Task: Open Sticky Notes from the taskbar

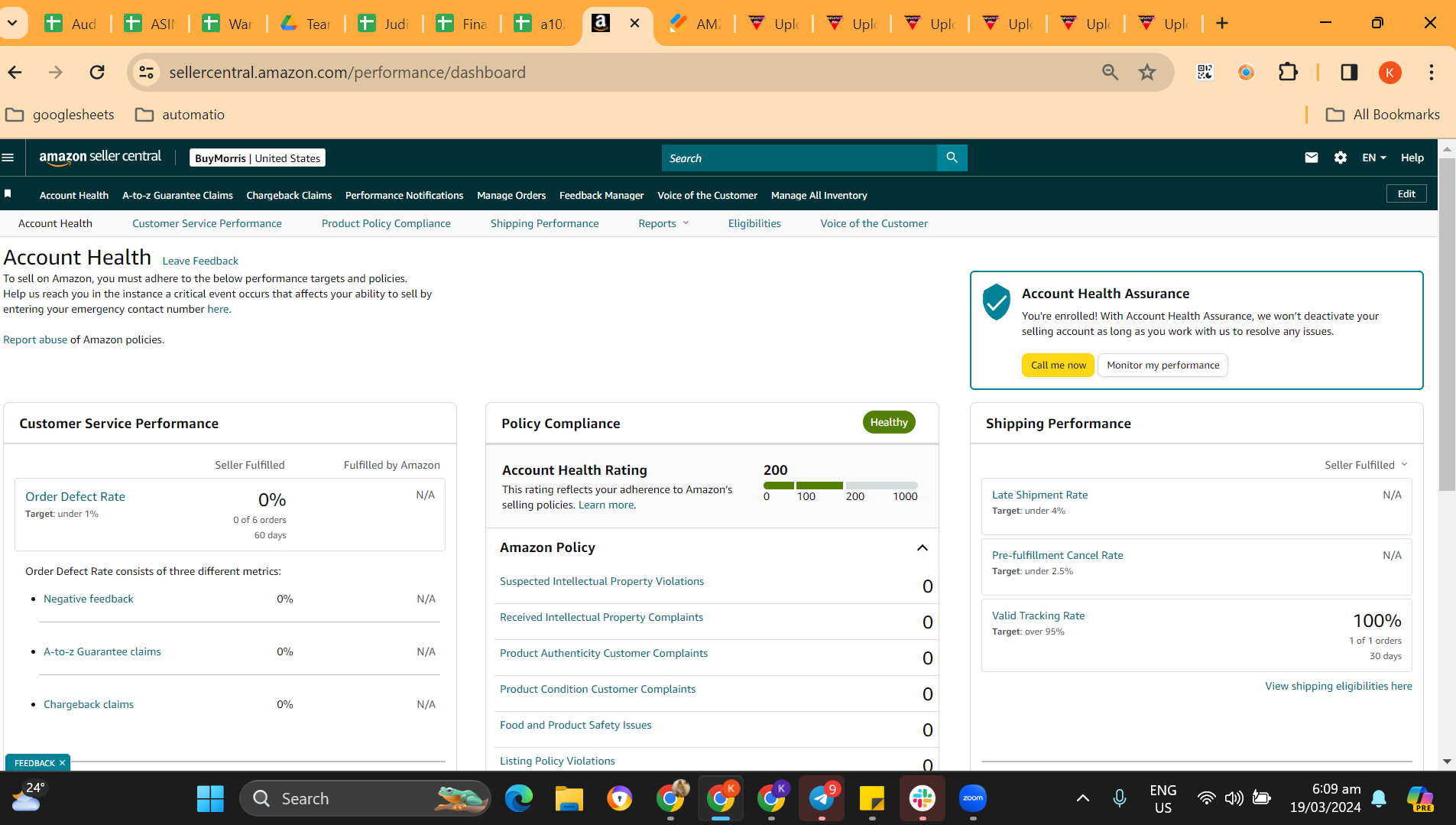Action: click(x=872, y=798)
